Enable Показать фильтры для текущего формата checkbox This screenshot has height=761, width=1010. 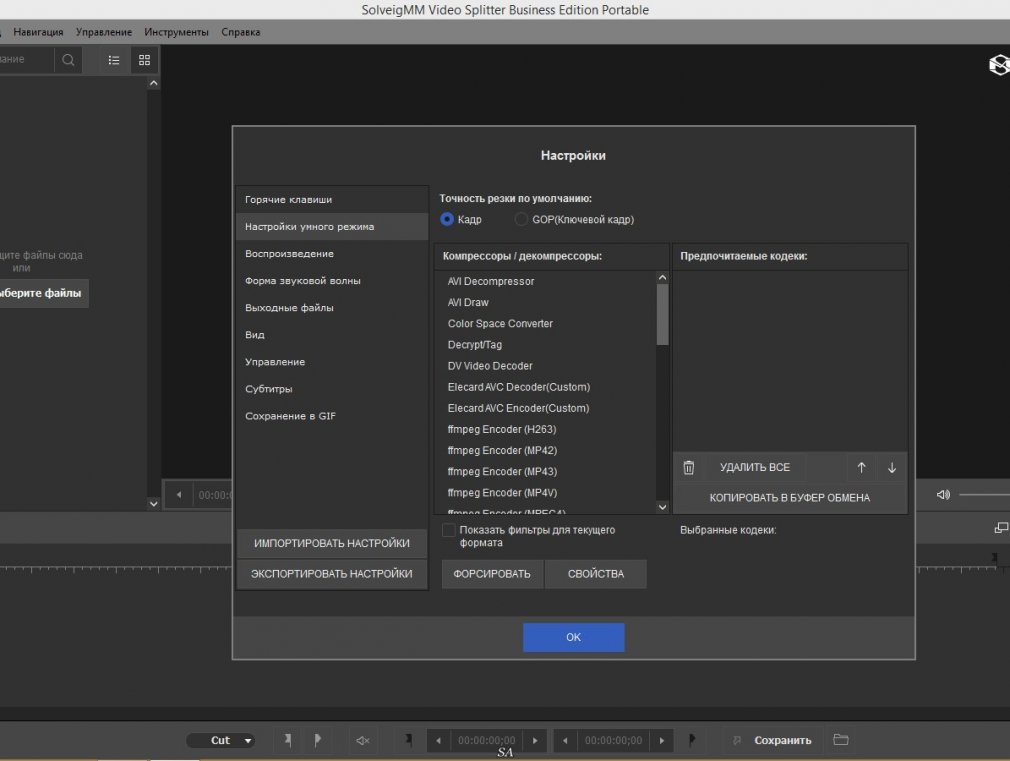pyautogui.click(x=448, y=530)
